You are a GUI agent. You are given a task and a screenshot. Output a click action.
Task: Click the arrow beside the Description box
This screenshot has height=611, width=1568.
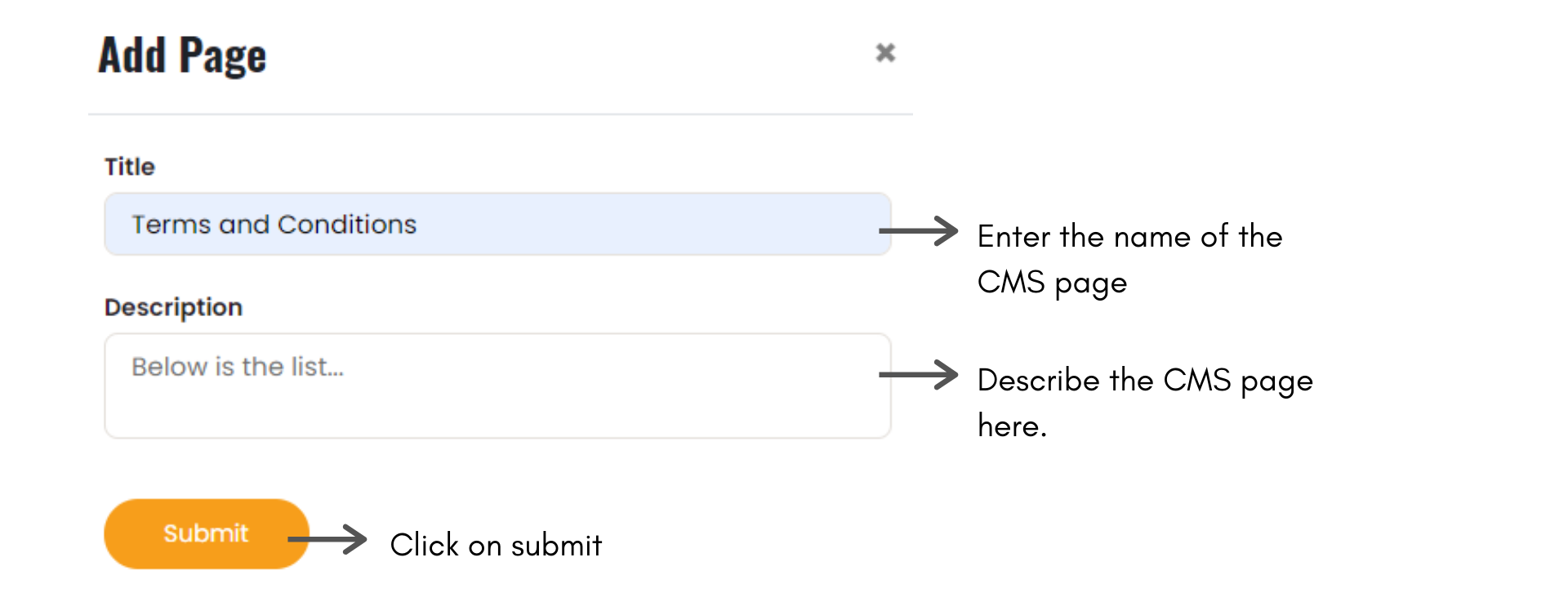pos(918,375)
